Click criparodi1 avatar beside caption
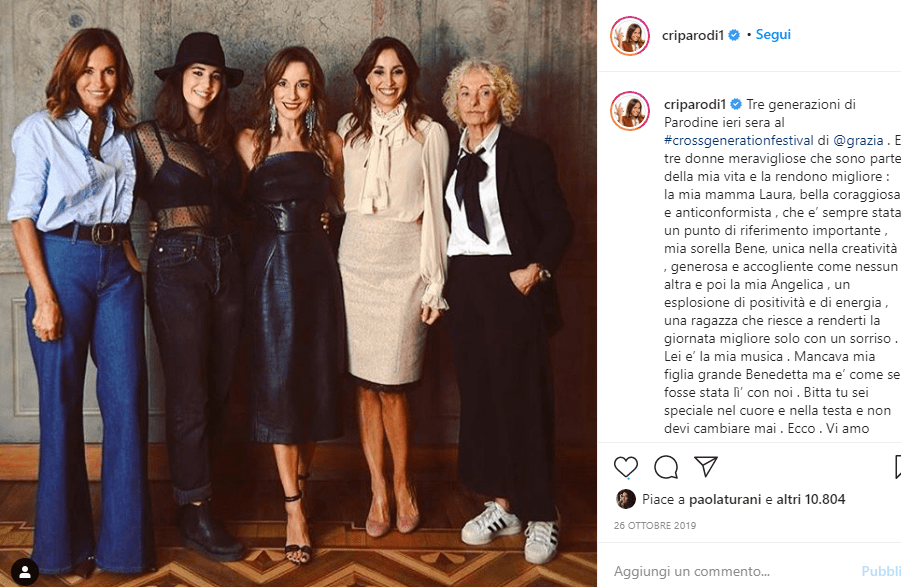Image resolution: width=901 pixels, height=587 pixels. (x=630, y=110)
